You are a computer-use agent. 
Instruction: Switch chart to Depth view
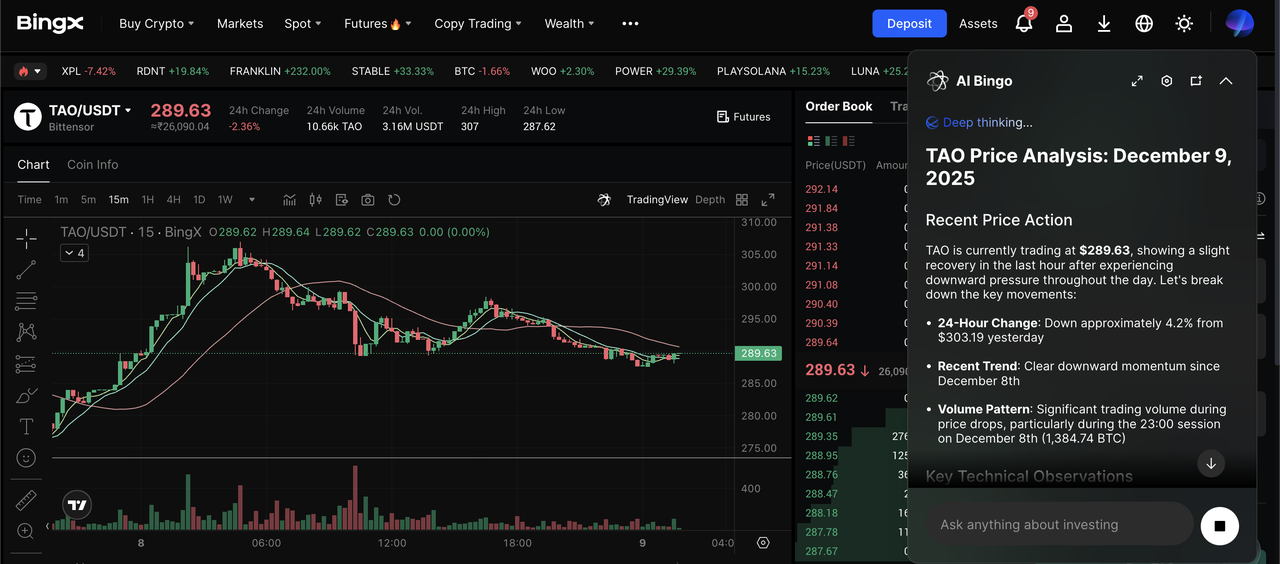point(710,200)
